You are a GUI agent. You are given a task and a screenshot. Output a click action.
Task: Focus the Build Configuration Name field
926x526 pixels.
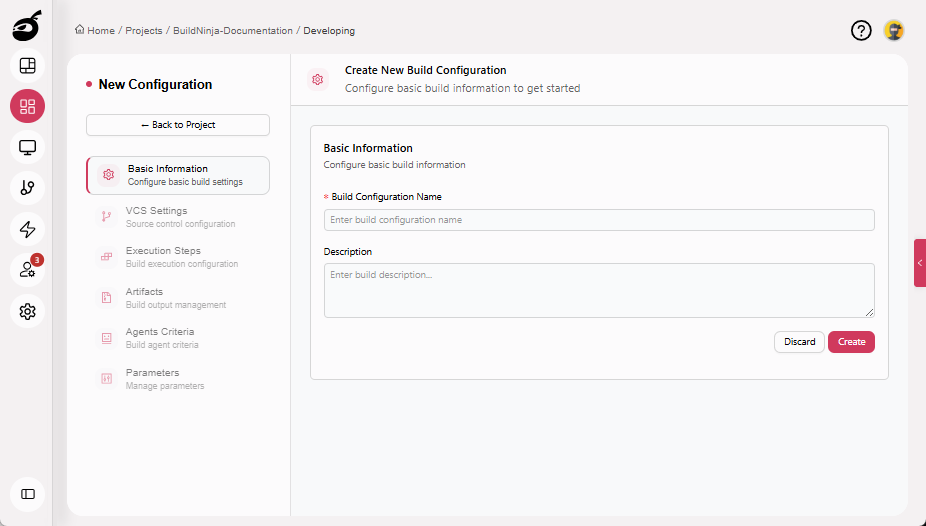click(599, 220)
